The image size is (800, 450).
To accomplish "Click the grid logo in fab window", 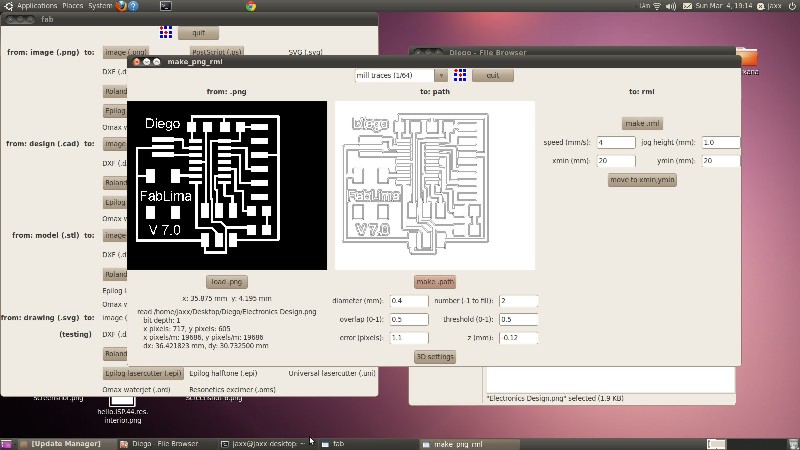I will click(x=166, y=32).
